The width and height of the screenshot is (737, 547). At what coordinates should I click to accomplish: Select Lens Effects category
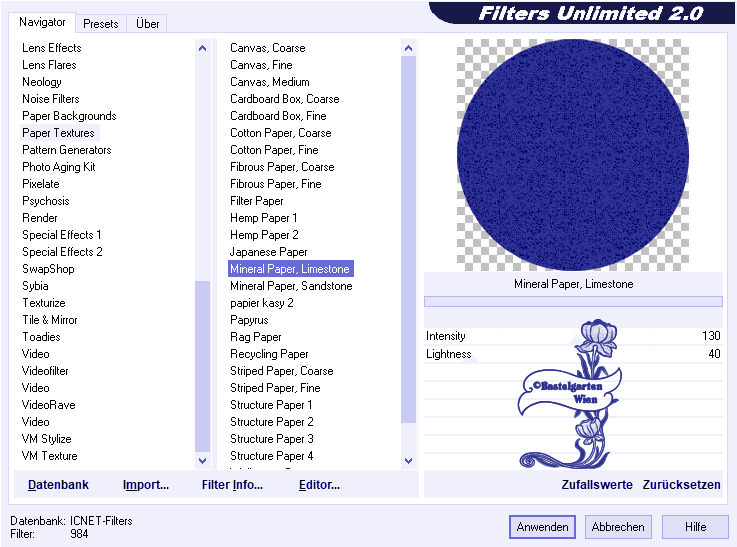[52, 48]
